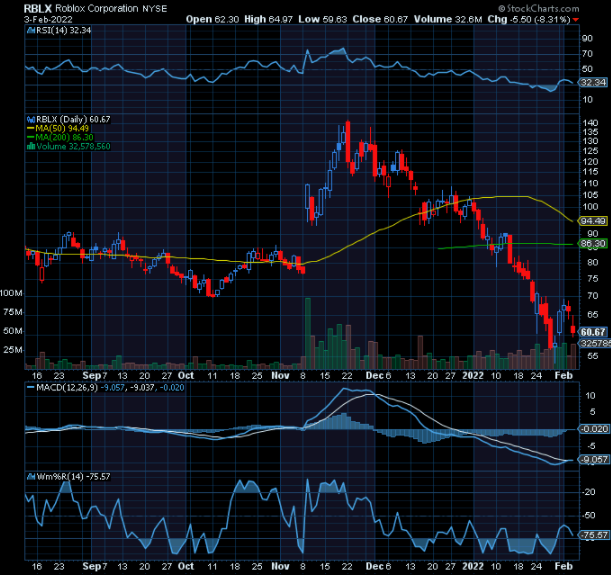Screen dimensions: 611x575
Task: Click the Feb label beneath Williams %R panel
Action: tap(563, 566)
